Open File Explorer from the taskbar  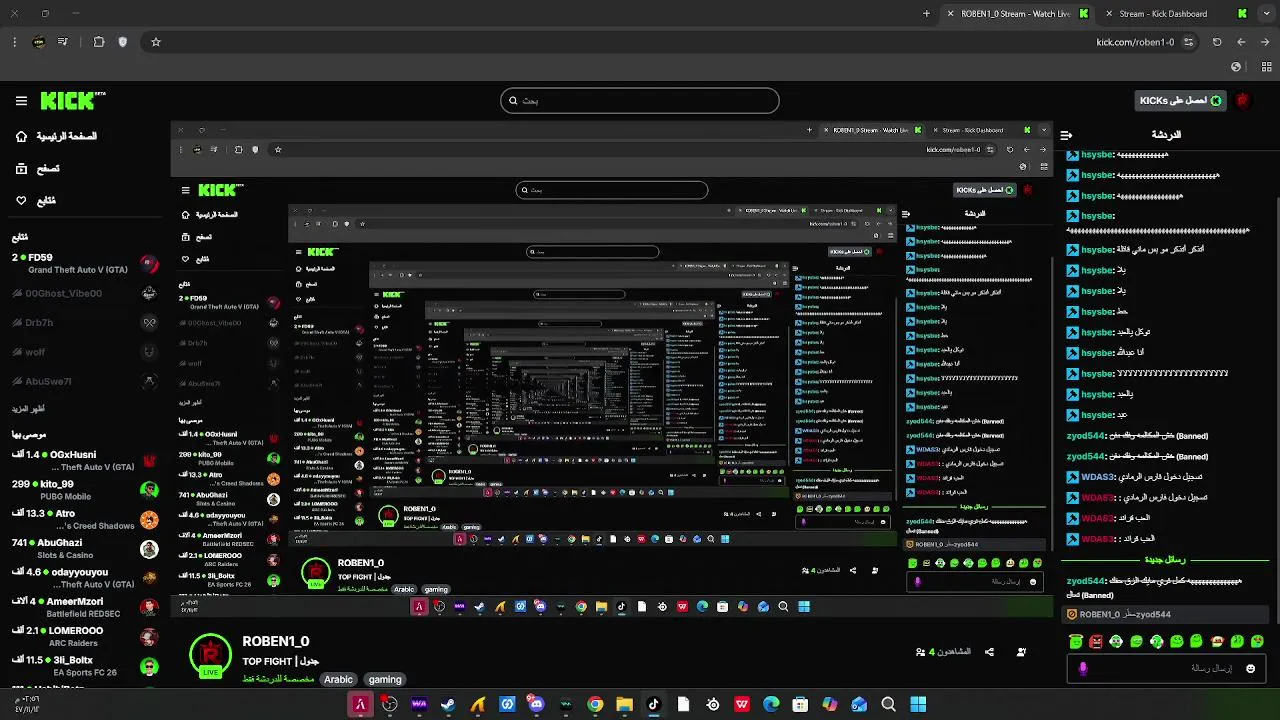click(x=624, y=704)
